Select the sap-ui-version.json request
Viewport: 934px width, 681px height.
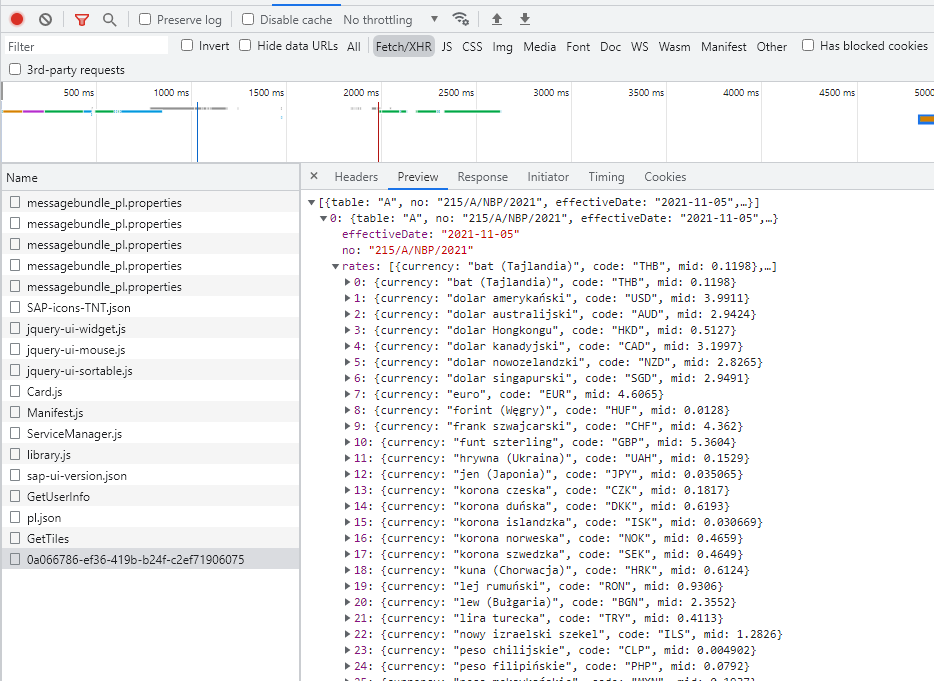point(150,475)
